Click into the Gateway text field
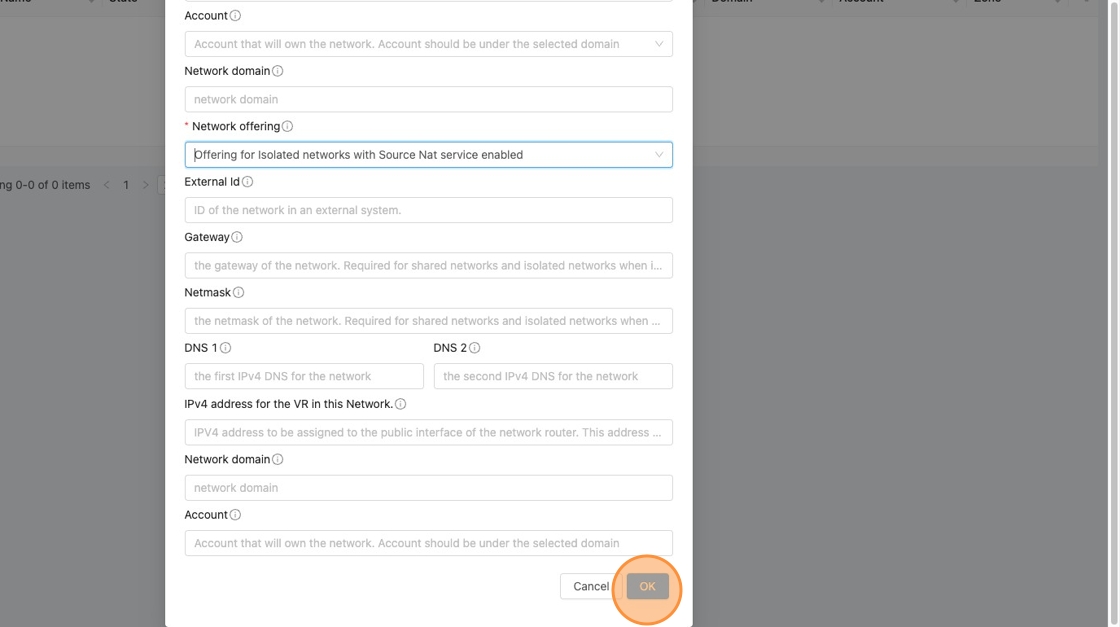1120x627 pixels. 428,266
